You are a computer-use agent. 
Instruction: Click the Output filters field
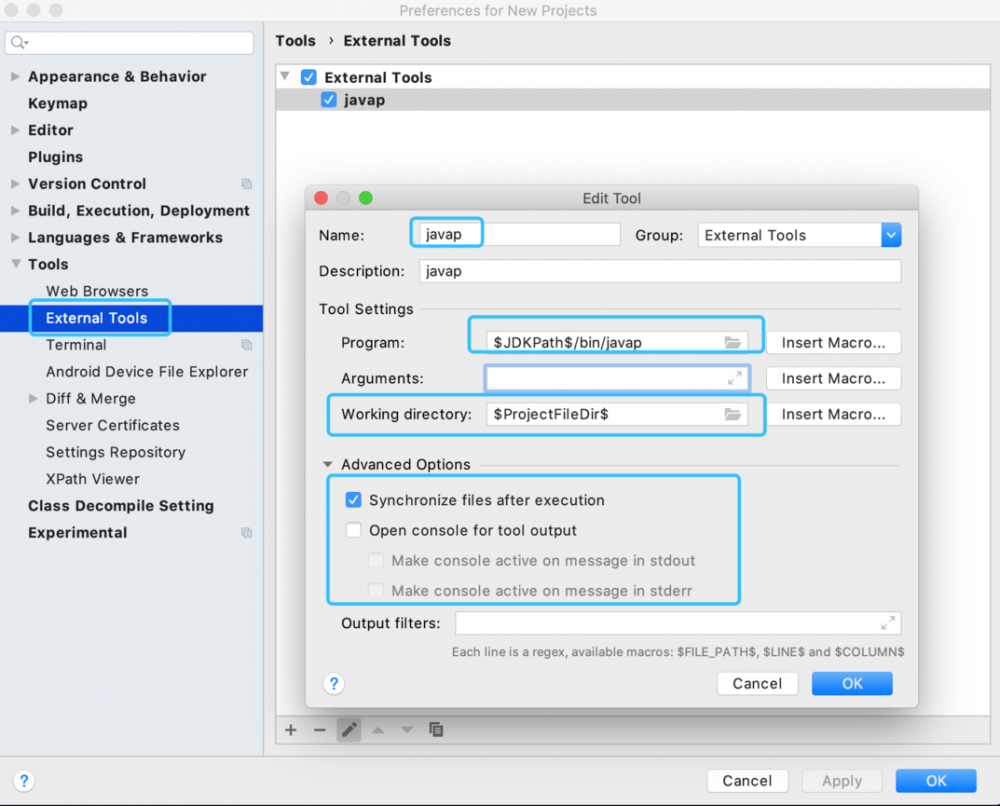[678, 623]
